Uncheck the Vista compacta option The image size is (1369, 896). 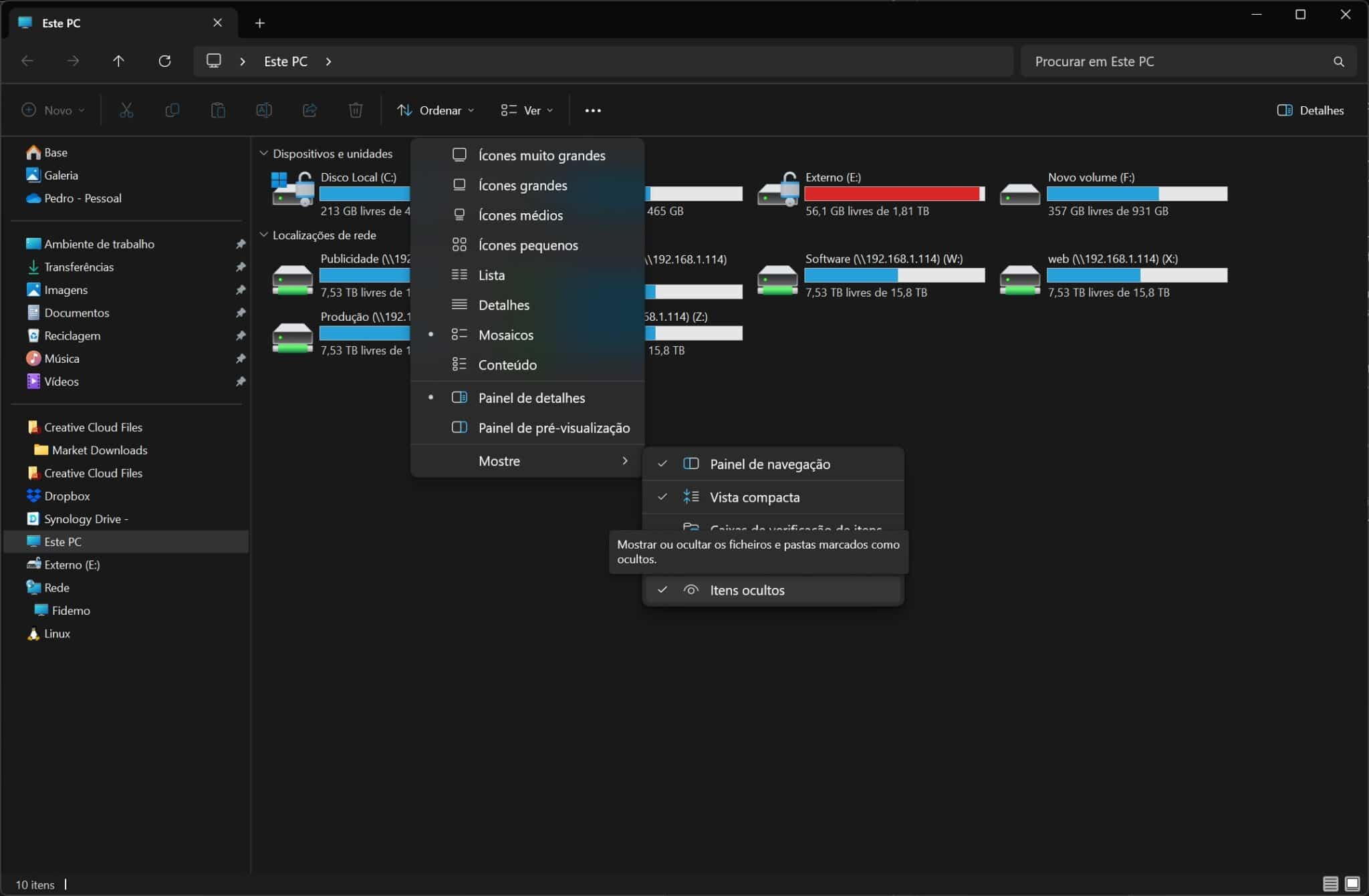click(754, 498)
